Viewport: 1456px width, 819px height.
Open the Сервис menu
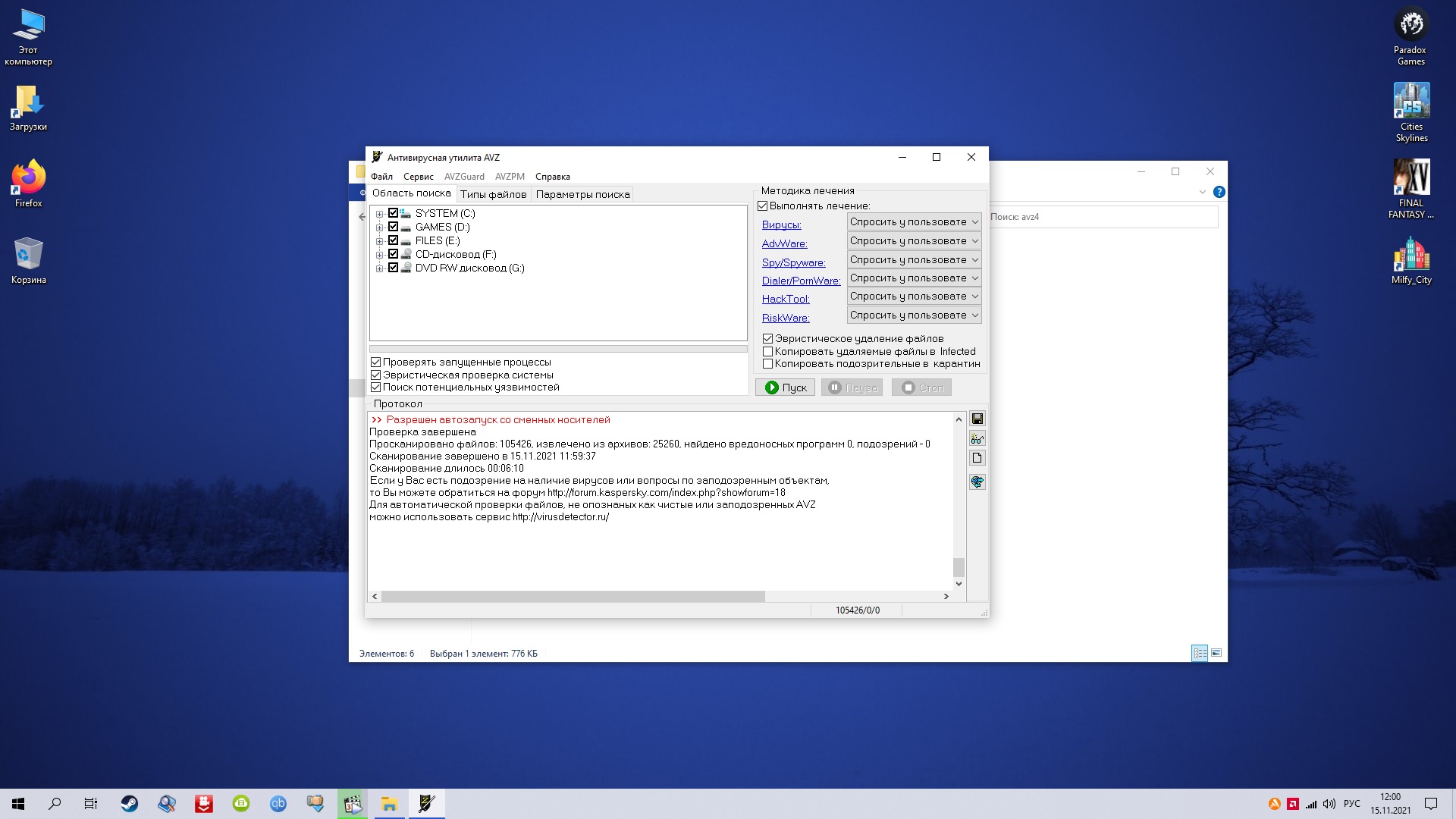pos(418,177)
